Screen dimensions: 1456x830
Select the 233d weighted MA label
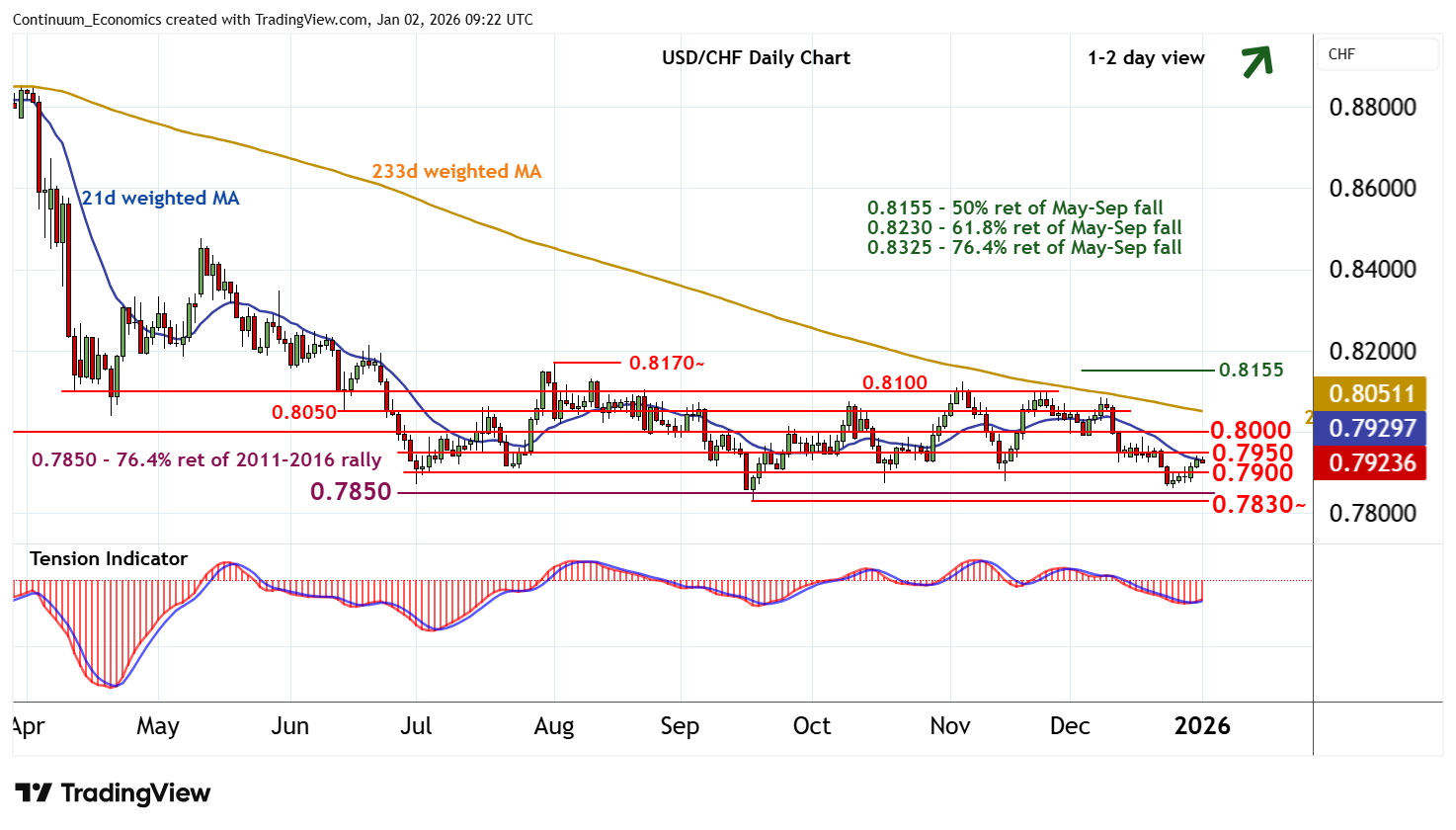point(456,171)
